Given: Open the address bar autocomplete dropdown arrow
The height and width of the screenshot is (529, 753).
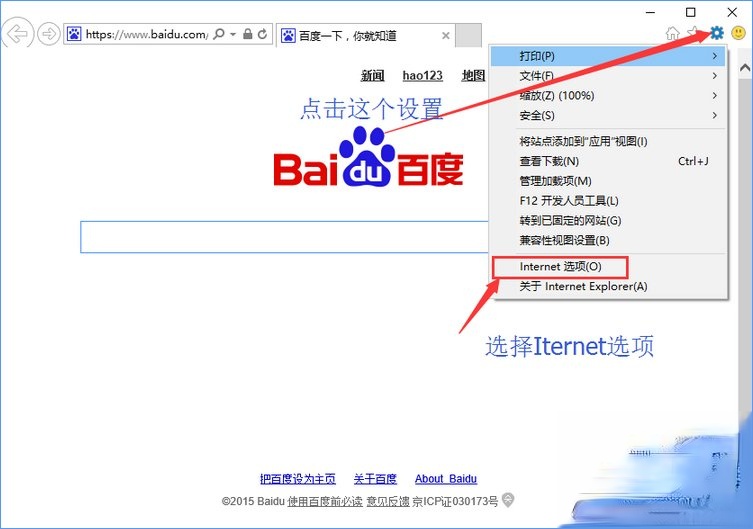Looking at the screenshot, I should pyautogui.click(x=233, y=34).
